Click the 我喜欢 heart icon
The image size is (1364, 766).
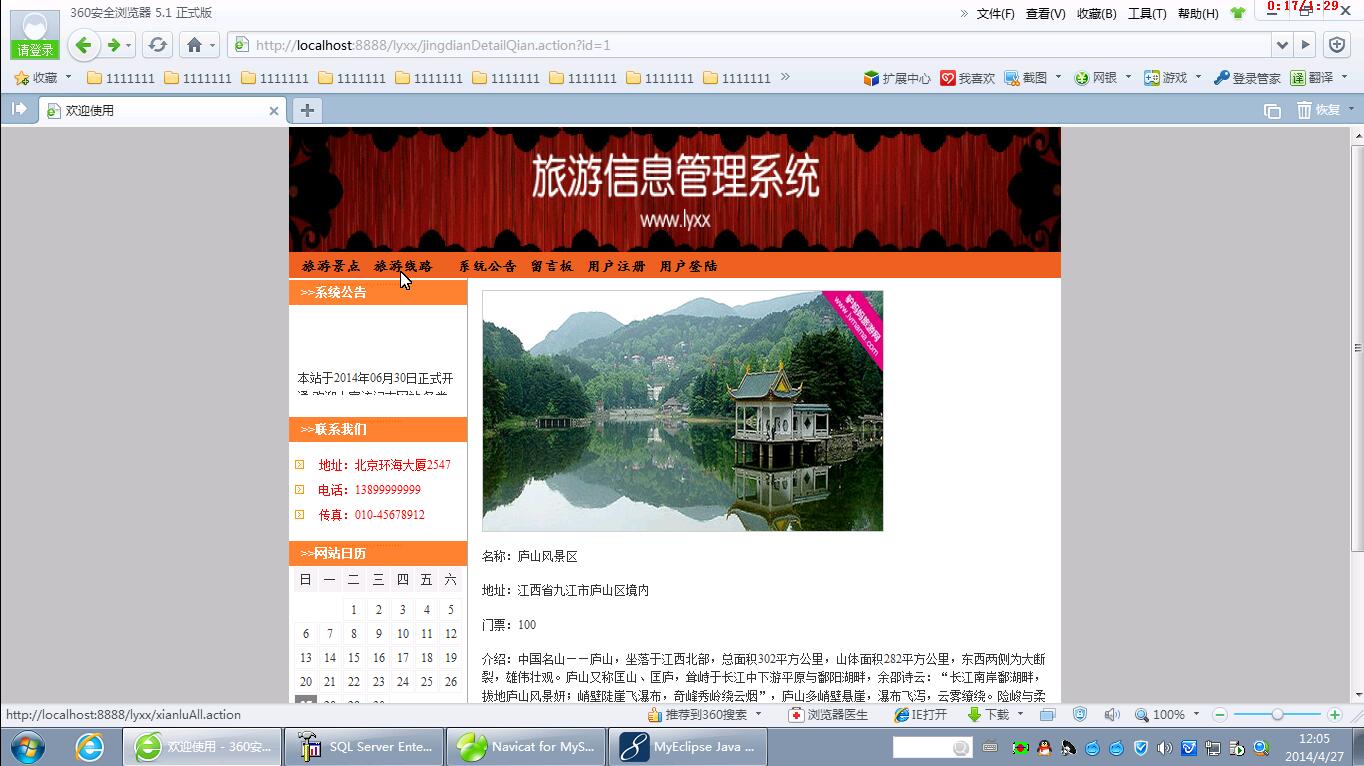[x=967, y=78]
